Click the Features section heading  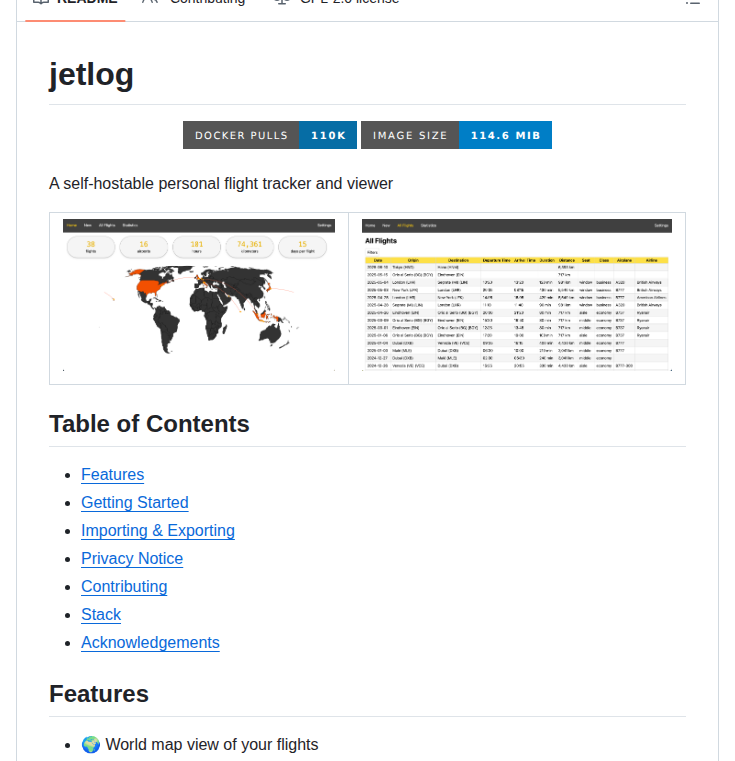(99, 694)
